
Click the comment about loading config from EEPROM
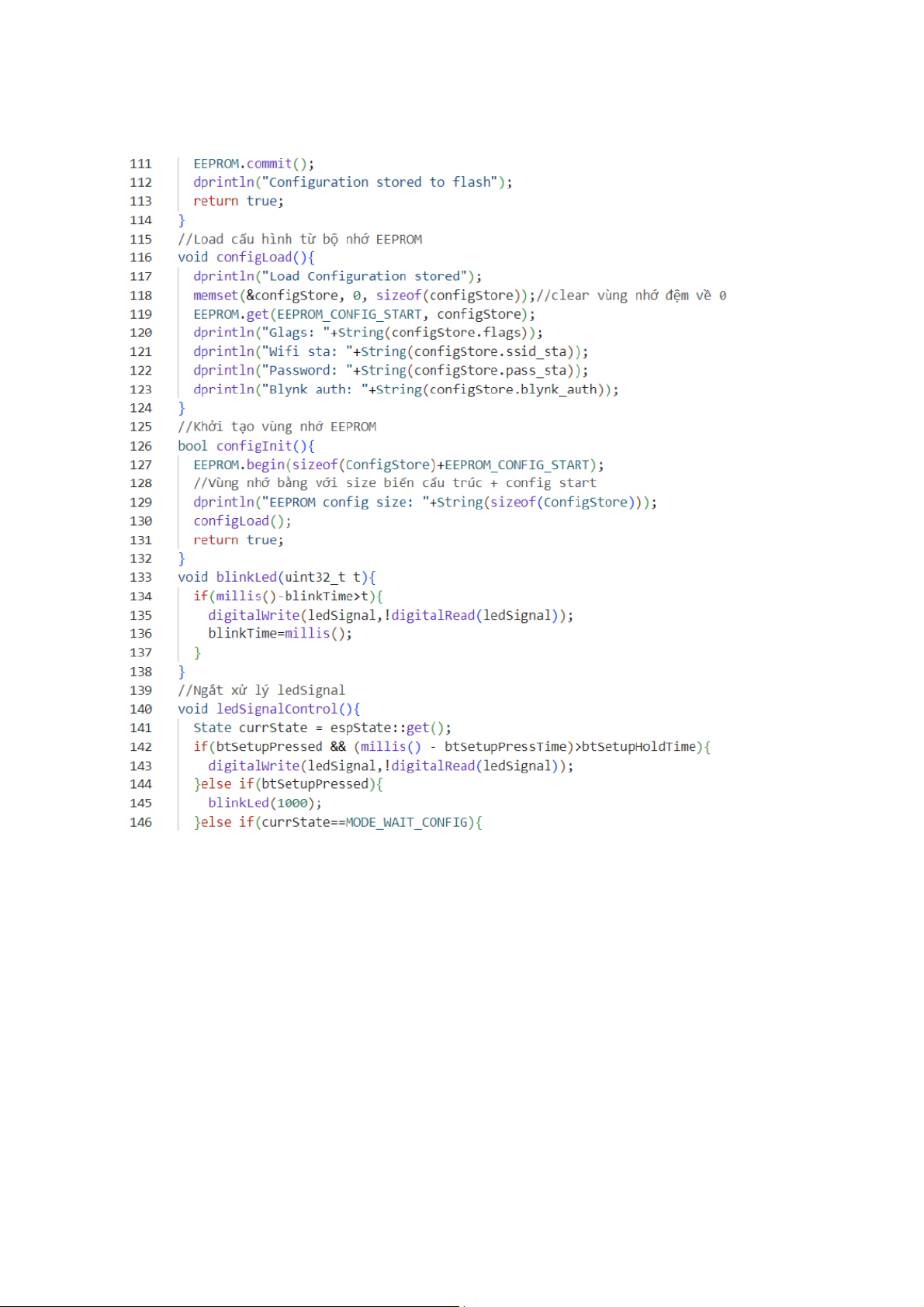pos(299,239)
